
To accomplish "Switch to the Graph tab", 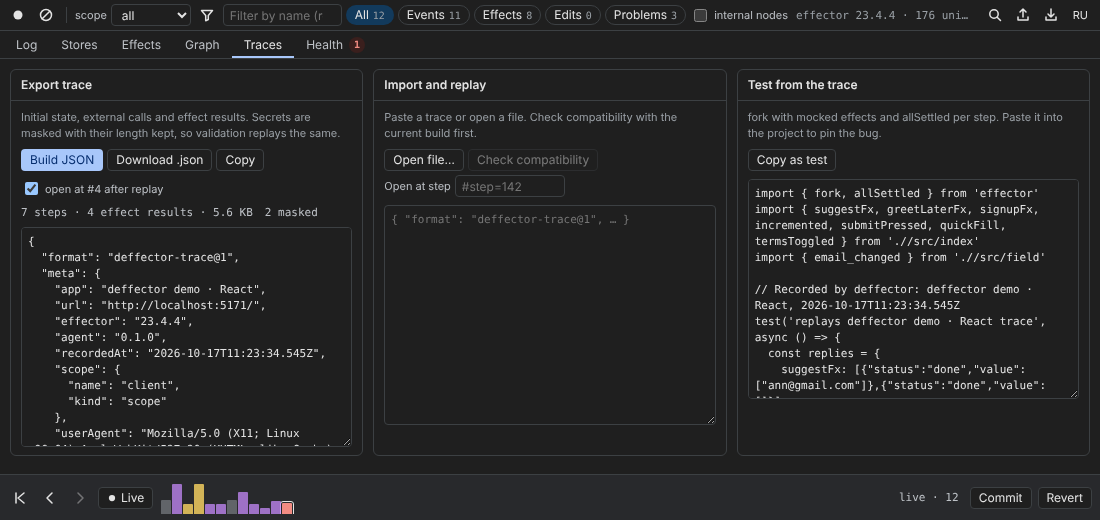I will (202, 45).
